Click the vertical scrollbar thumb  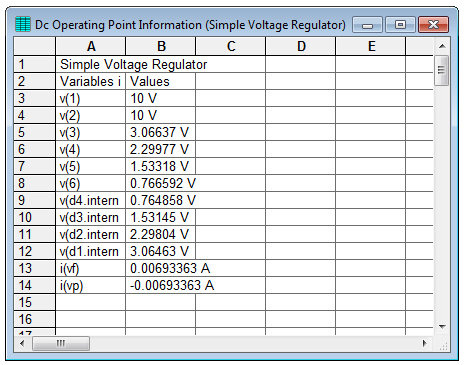(442, 71)
